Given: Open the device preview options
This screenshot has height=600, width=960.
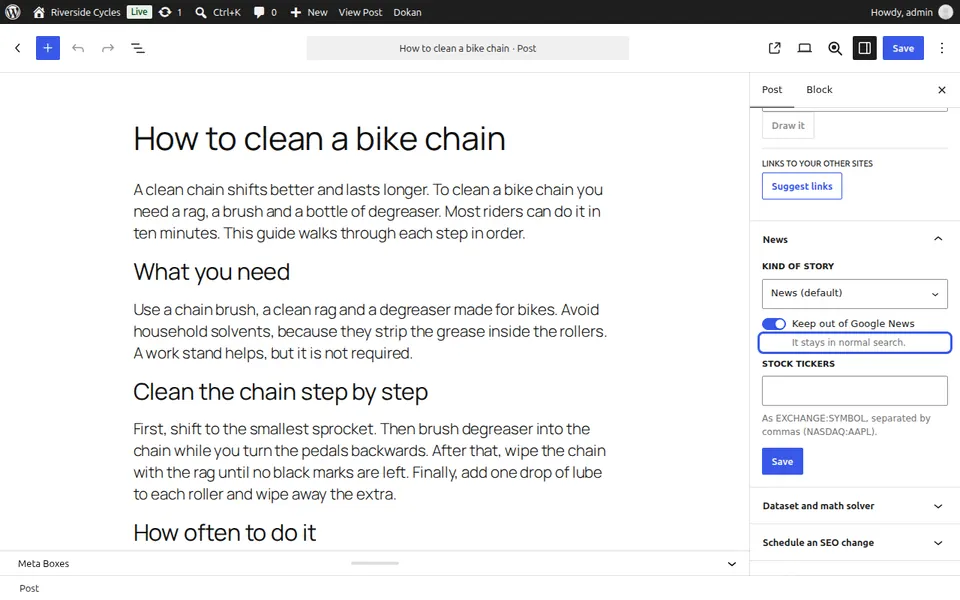Looking at the screenshot, I should tap(804, 48).
